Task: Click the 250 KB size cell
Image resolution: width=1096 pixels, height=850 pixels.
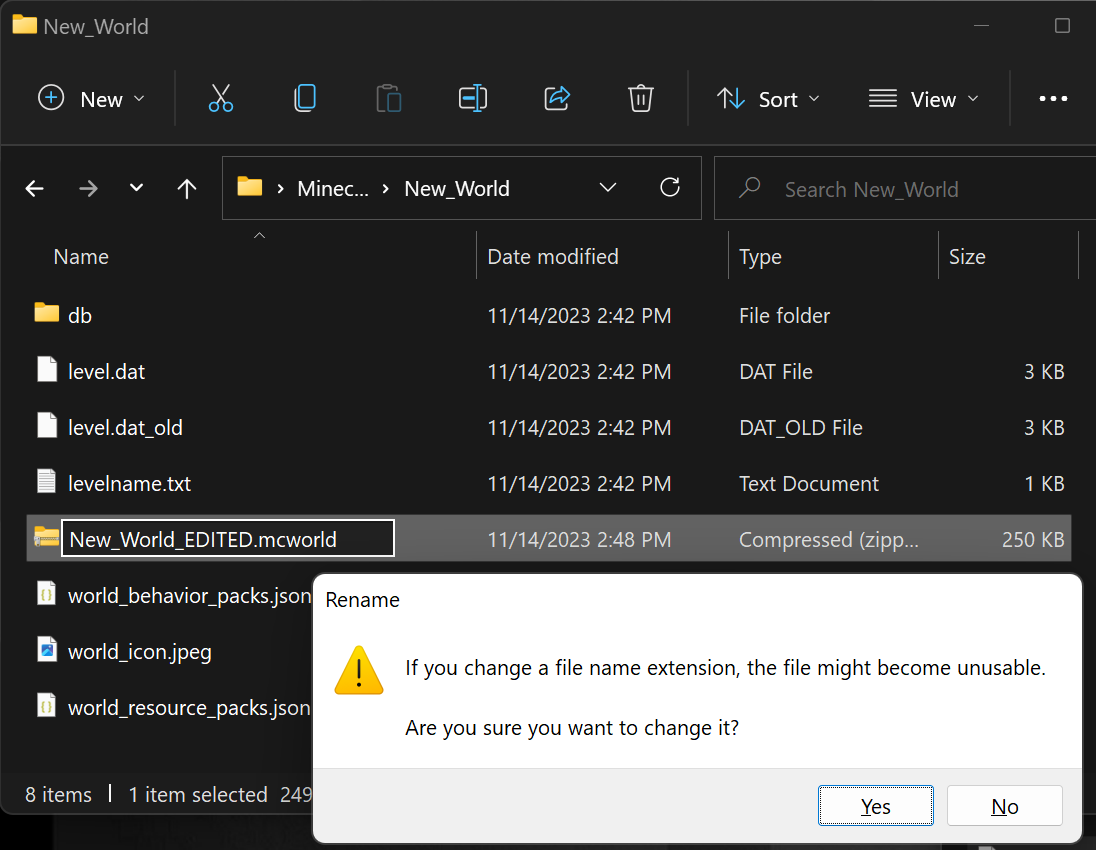Action: point(1033,539)
